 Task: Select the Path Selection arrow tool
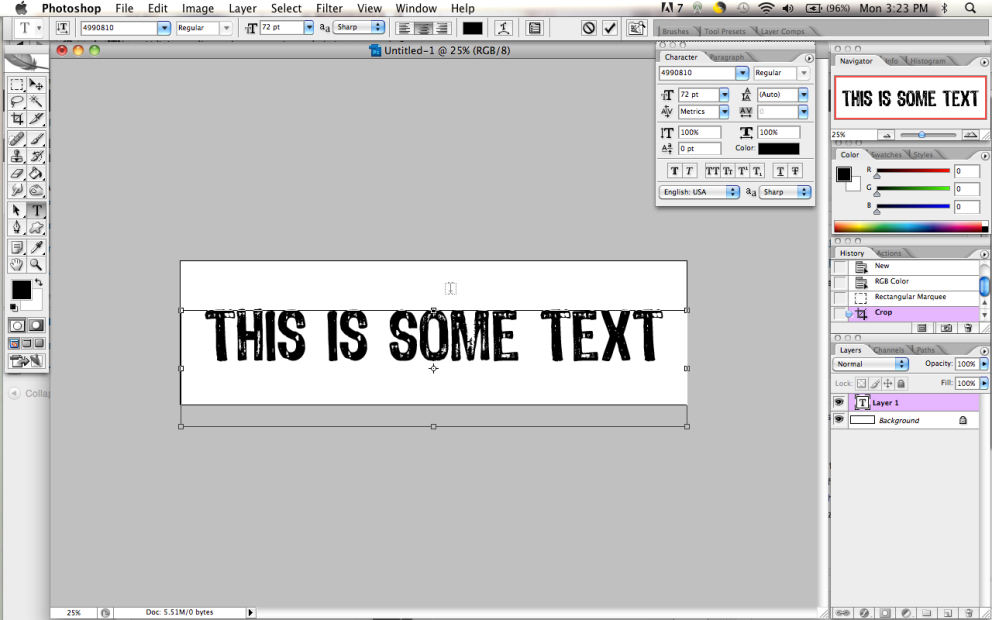17,211
